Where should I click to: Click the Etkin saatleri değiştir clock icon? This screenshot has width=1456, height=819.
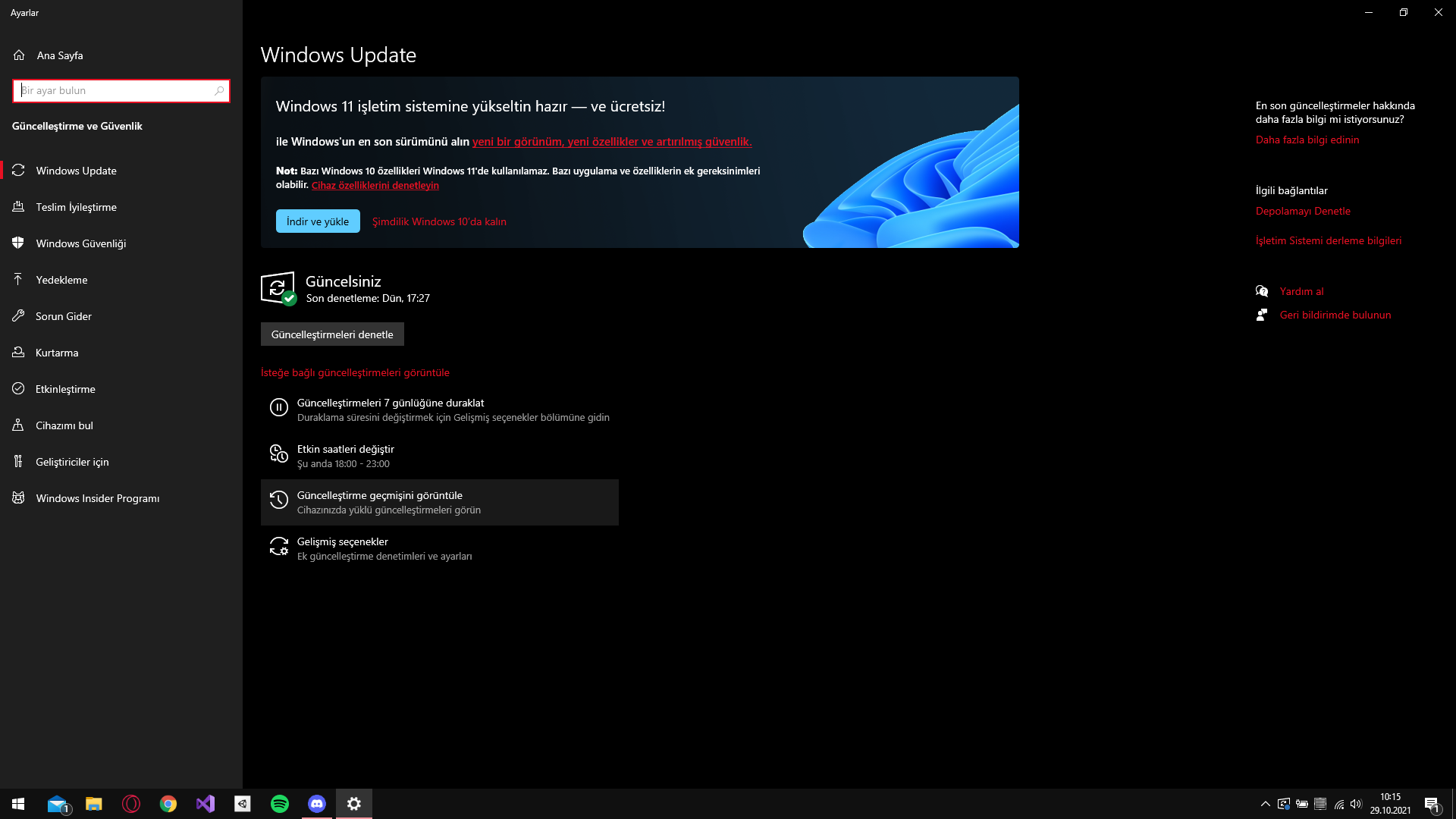(279, 454)
